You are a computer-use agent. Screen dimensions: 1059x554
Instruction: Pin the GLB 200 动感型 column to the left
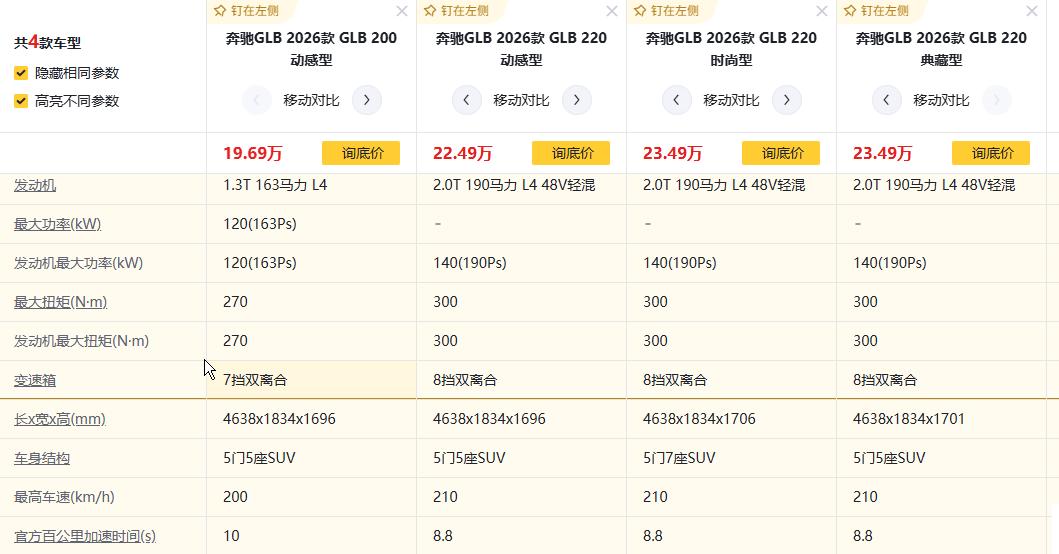(x=246, y=11)
